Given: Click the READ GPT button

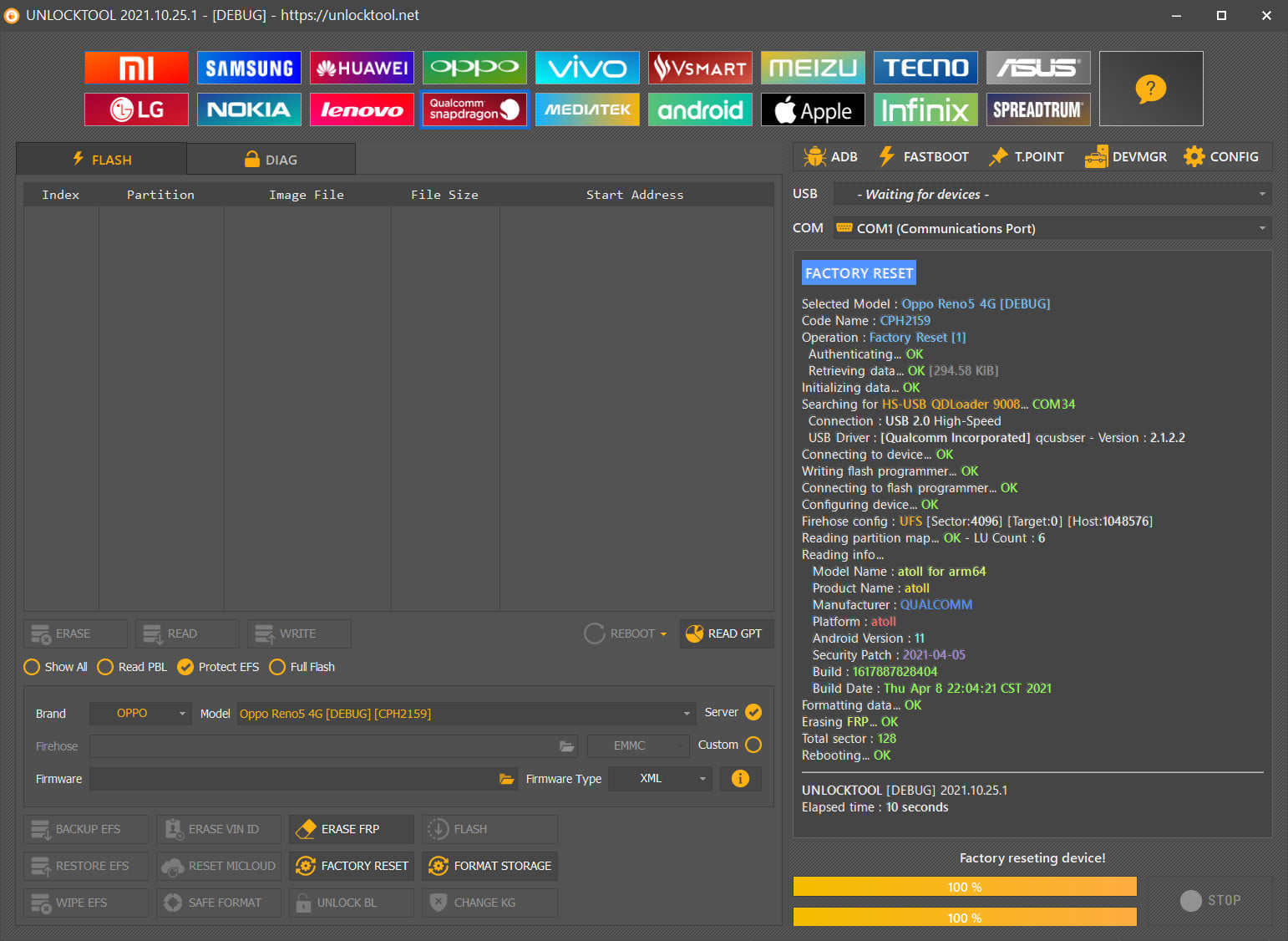Looking at the screenshot, I should [x=727, y=633].
